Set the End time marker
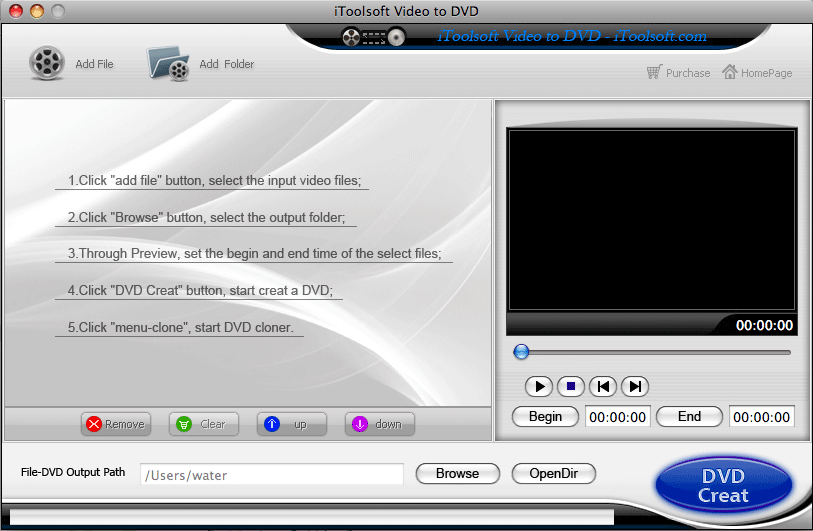Viewport: 813px width, 531px height. coord(689,416)
